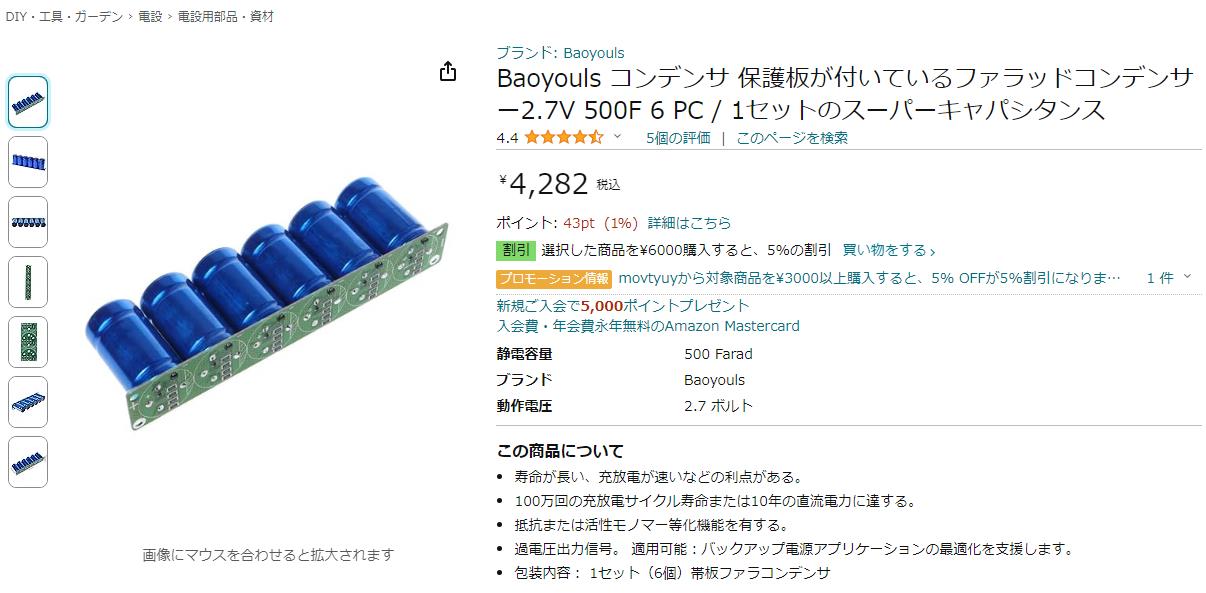The image size is (1206, 593).
Task: Select the third thumbnail showing capacitors front view
Action: click(28, 222)
